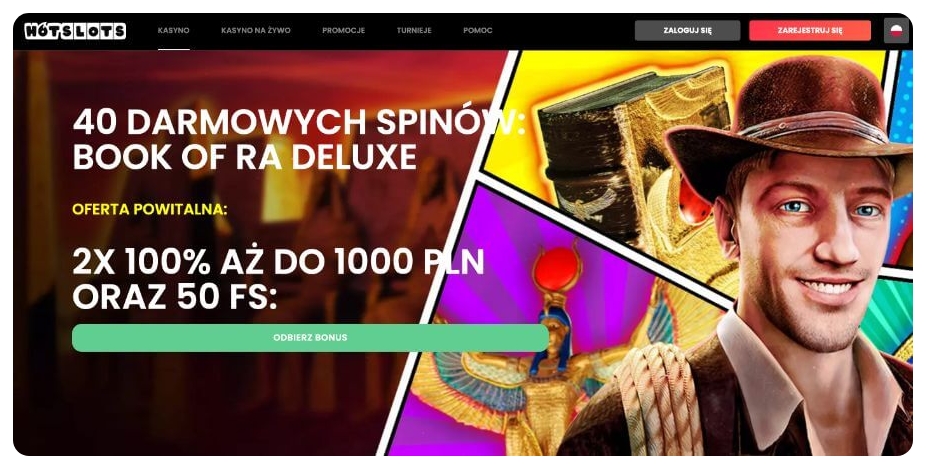Click the 40 Darmowych Spinów headline
Image resolution: width=926 pixels, height=467 pixels.
coord(299,122)
